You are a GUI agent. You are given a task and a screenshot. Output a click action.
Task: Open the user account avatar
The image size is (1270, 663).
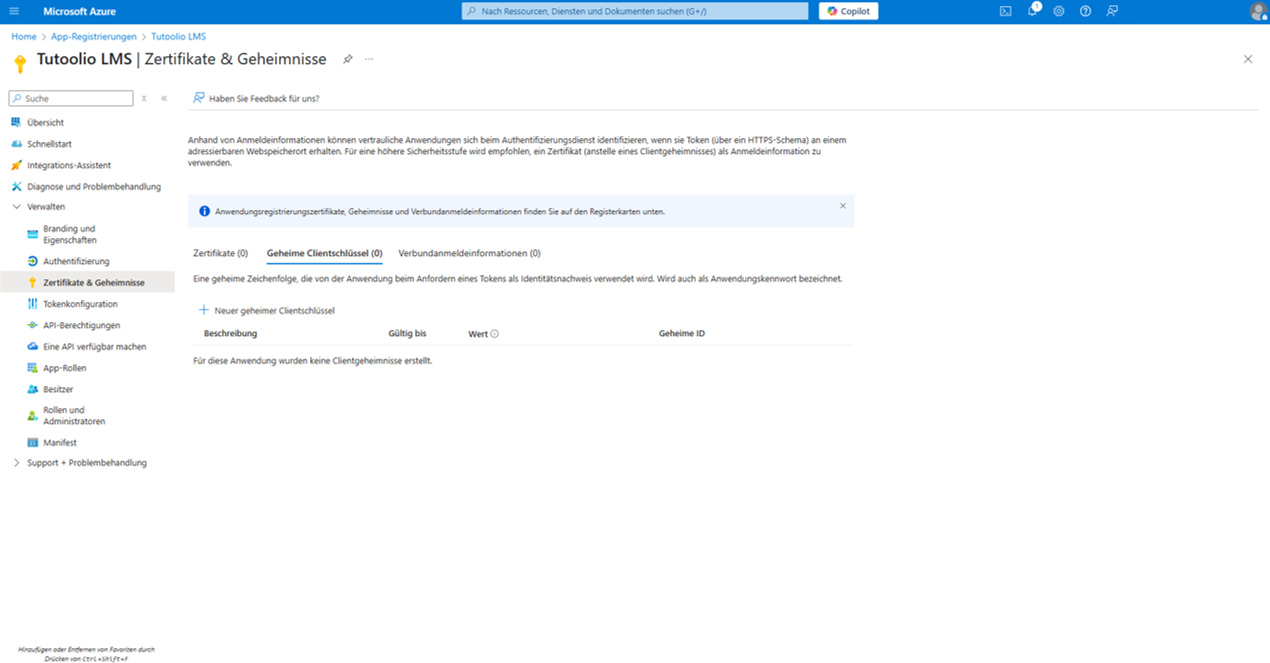1258,11
